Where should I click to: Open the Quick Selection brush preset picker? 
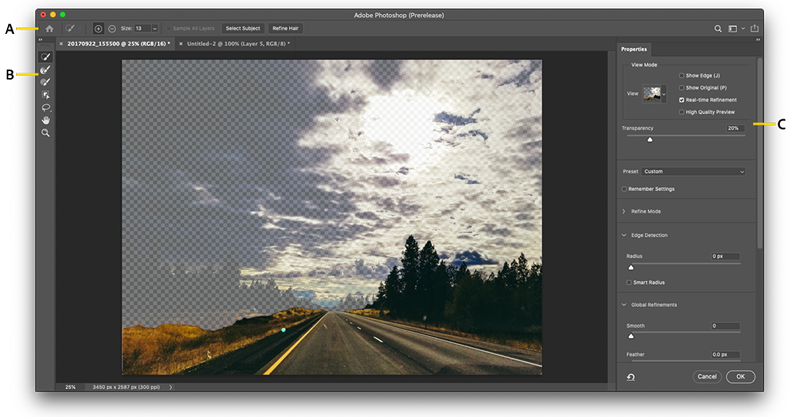click(x=72, y=29)
